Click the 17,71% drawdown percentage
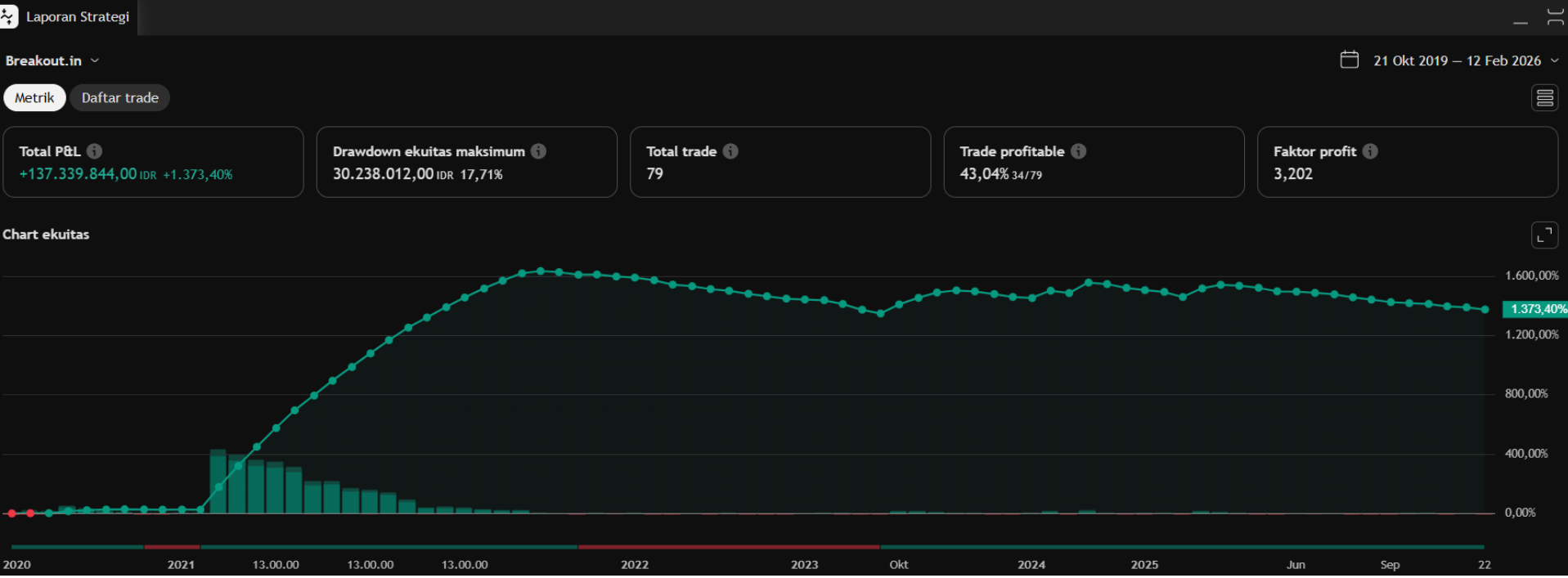This screenshot has width=1568, height=578. coord(481,175)
